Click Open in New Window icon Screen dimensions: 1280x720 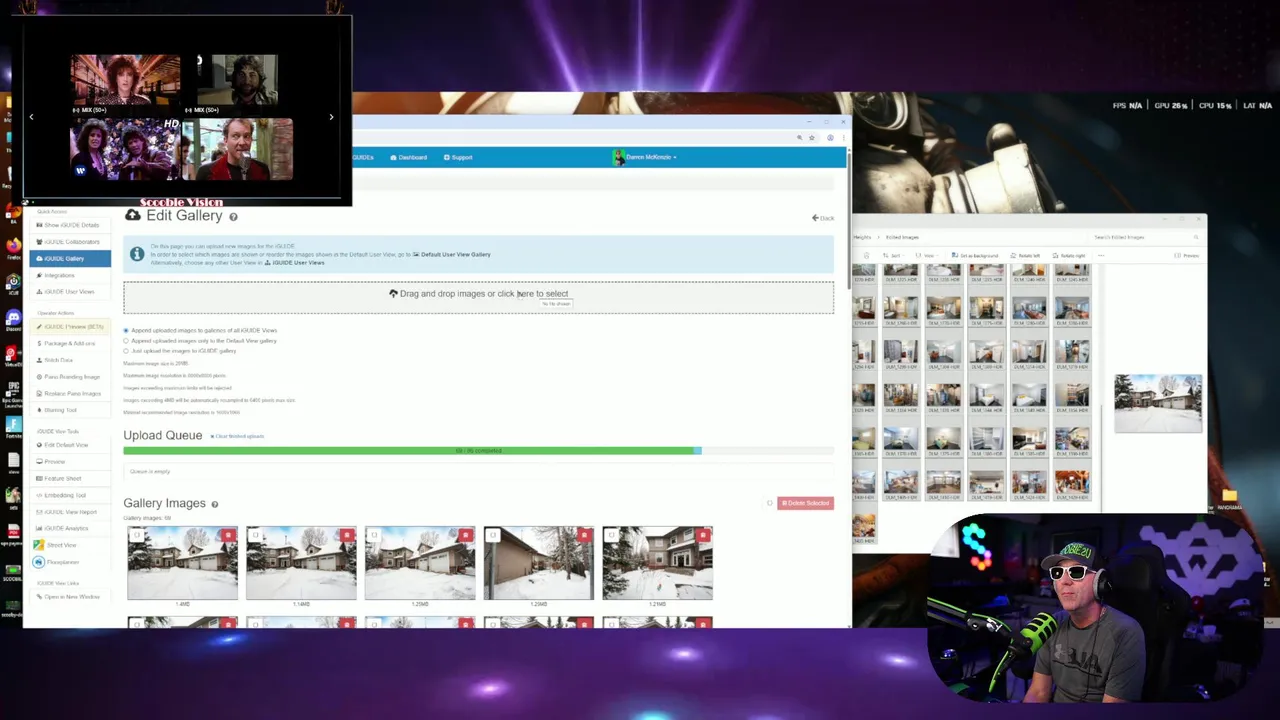[39, 597]
